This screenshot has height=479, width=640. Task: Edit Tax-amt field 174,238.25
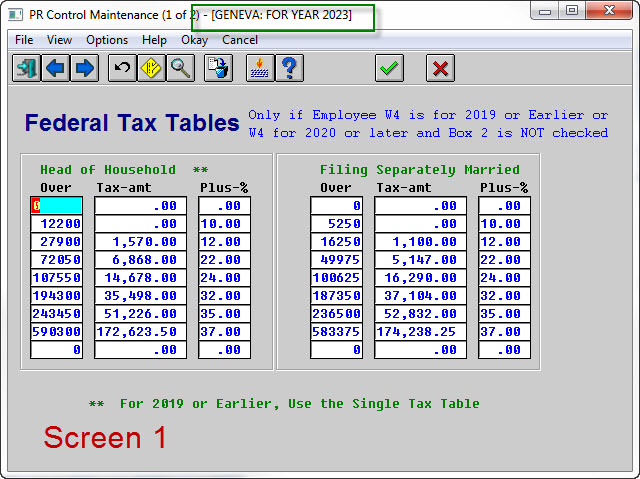[x=420, y=331]
